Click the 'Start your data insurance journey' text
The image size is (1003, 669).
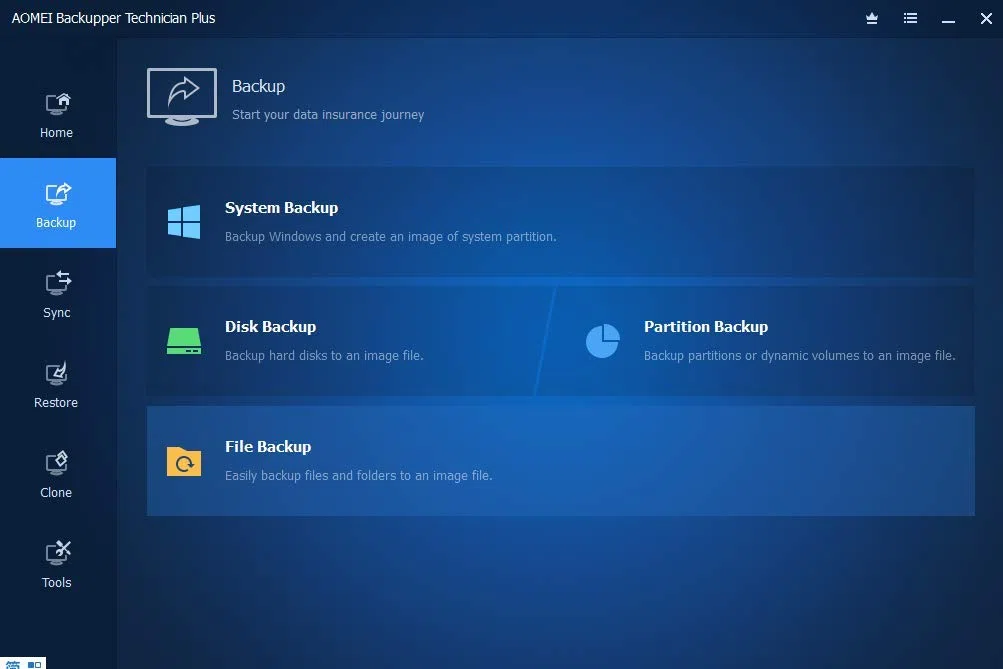(x=328, y=114)
